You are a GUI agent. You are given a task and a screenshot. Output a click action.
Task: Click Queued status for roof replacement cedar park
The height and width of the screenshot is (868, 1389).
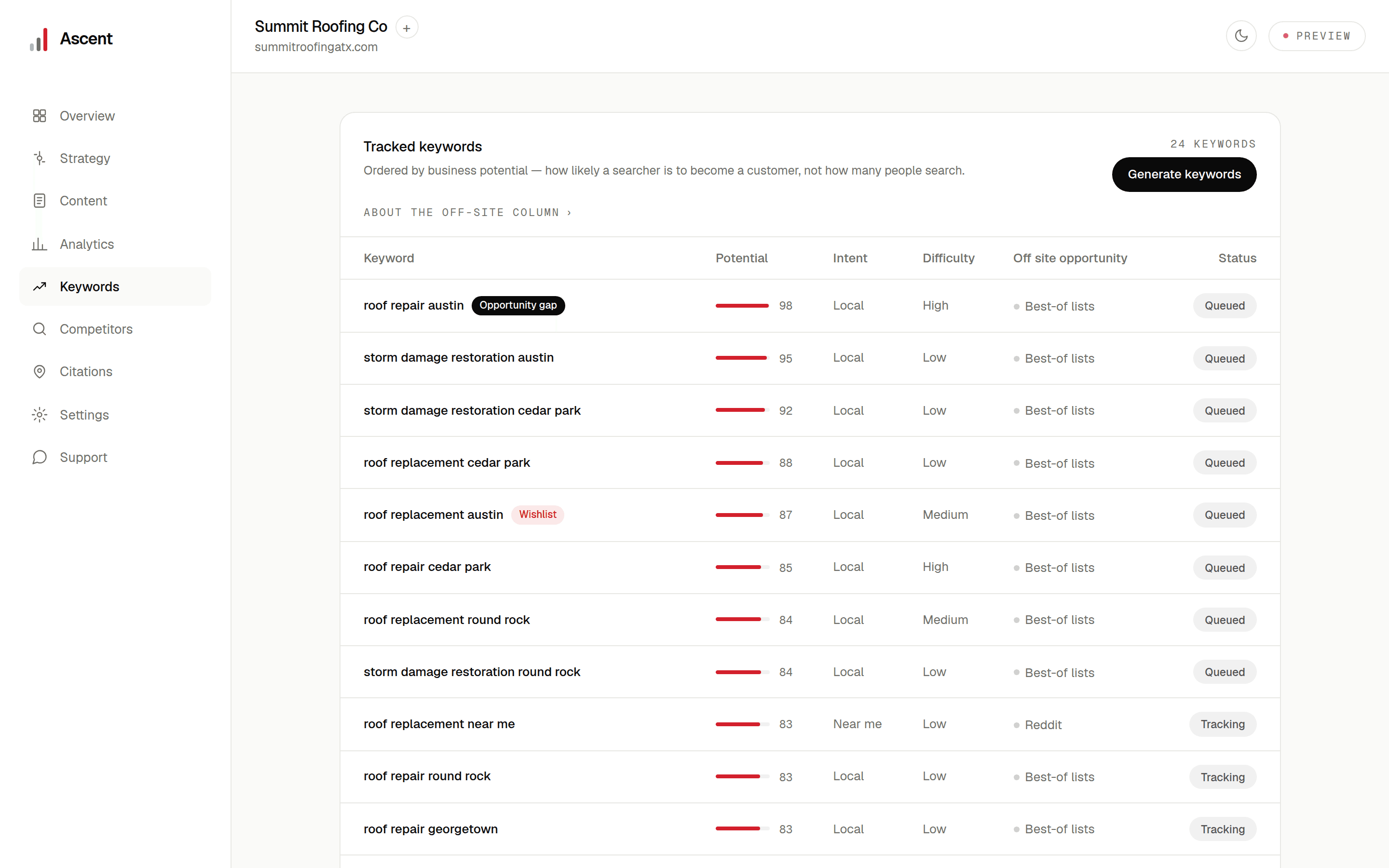click(1224, 463)
